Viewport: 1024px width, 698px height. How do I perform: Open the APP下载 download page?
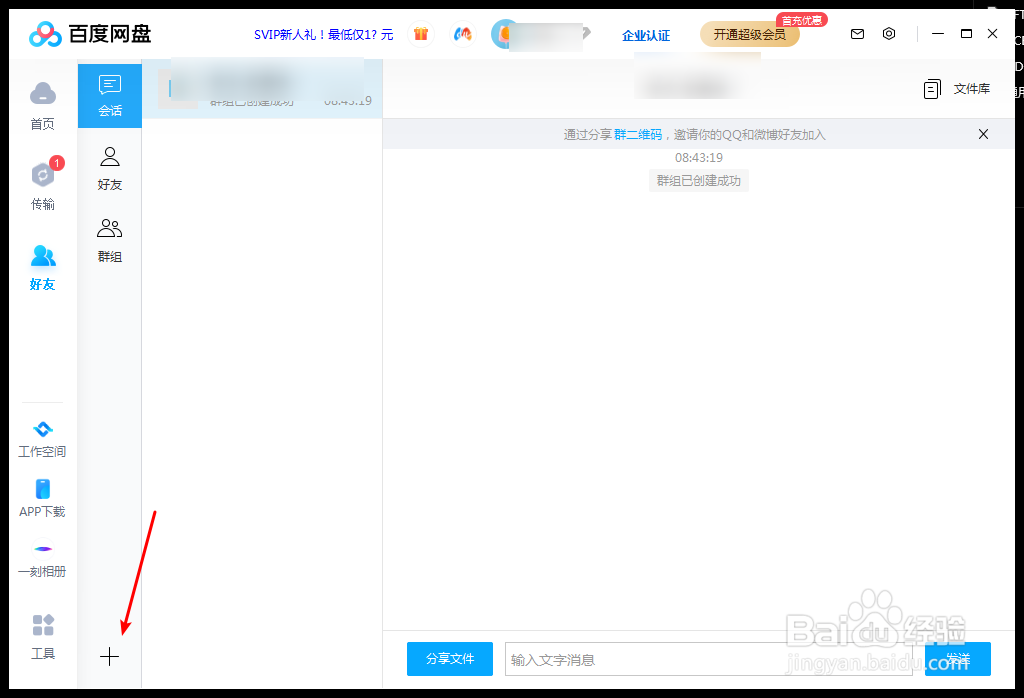click(x=42, y=497)
